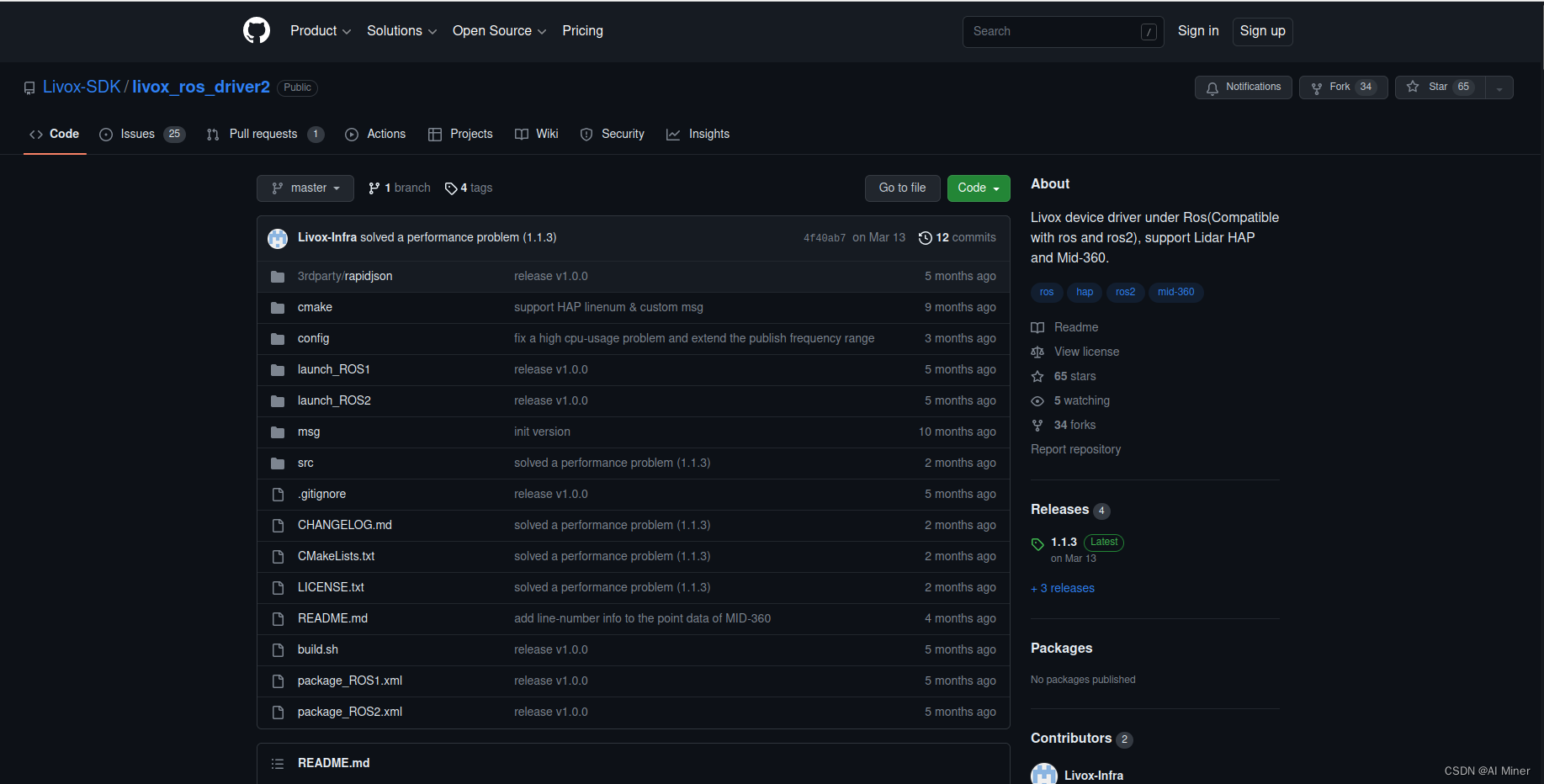Click Sign in

(1198, 31)
